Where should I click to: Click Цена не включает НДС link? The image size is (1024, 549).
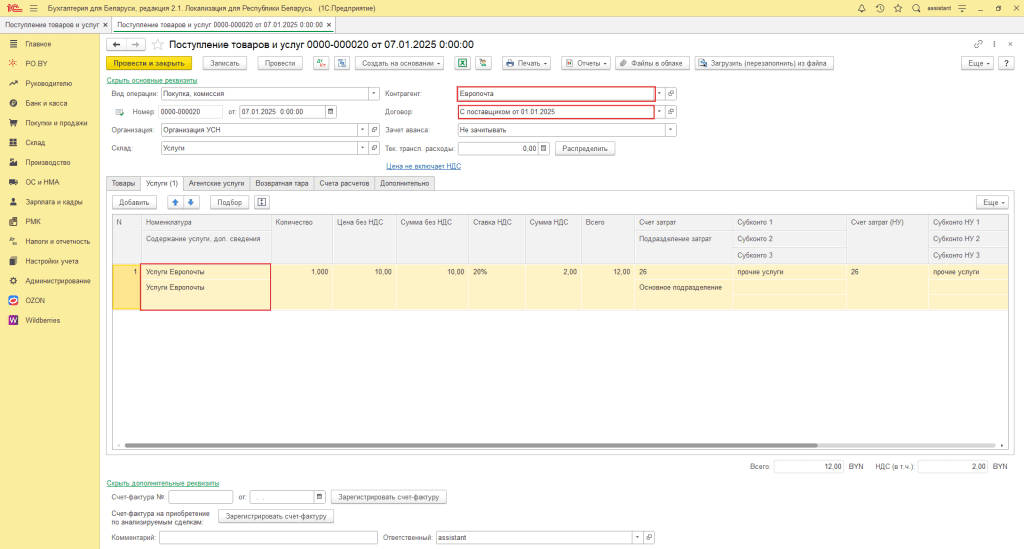(x=423, y=166)
